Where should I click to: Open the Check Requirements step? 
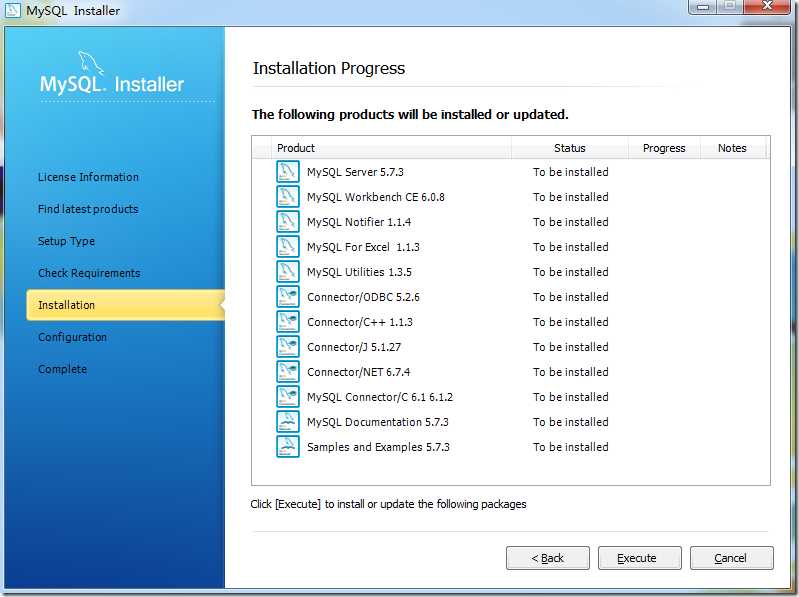(89, 274)
